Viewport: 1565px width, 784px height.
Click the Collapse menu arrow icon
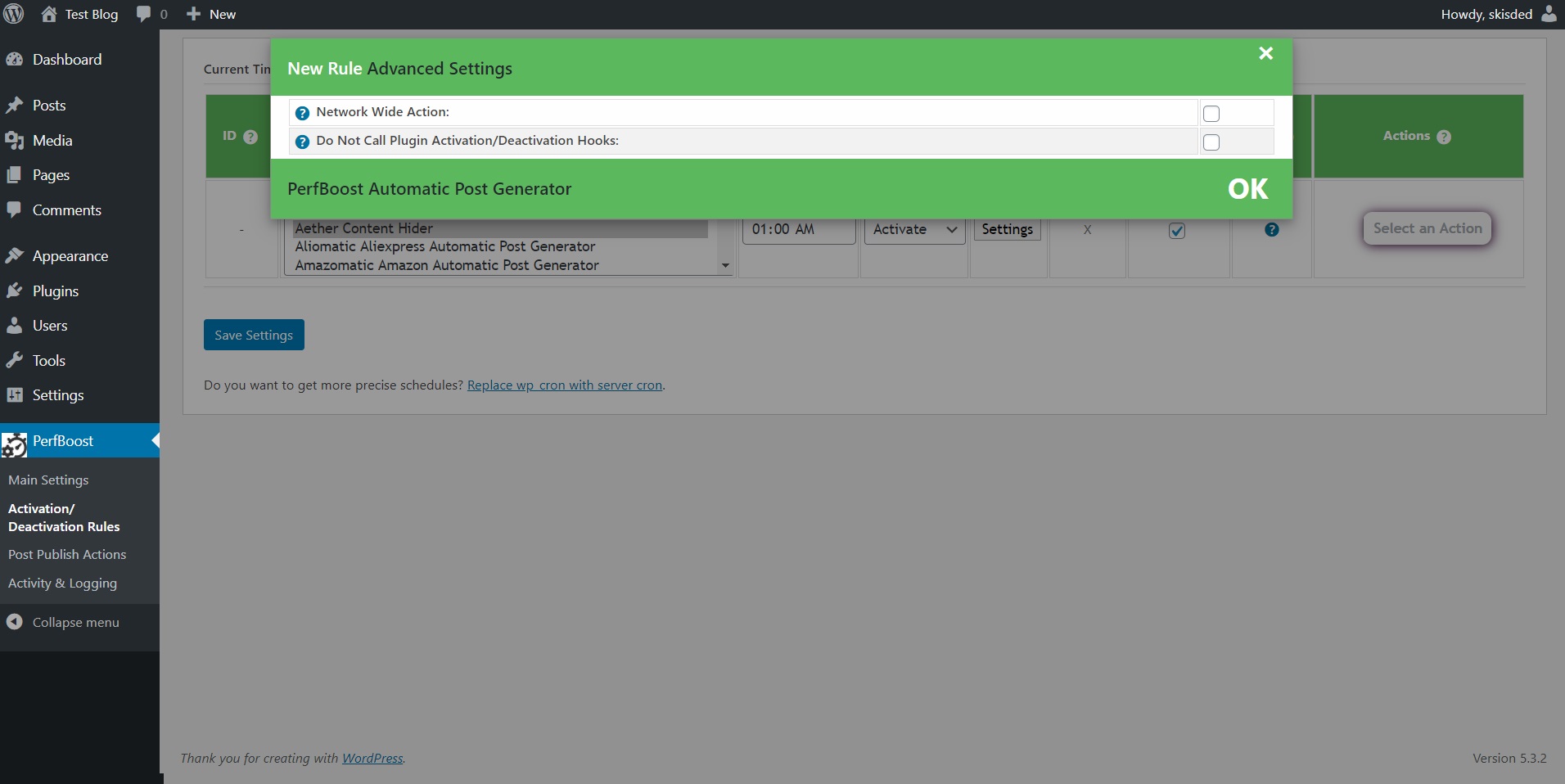tap(15, 622)
